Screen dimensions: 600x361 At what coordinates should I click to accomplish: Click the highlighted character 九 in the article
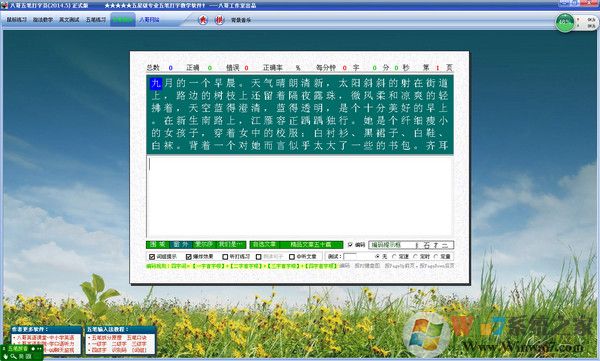tap(156, 83)
